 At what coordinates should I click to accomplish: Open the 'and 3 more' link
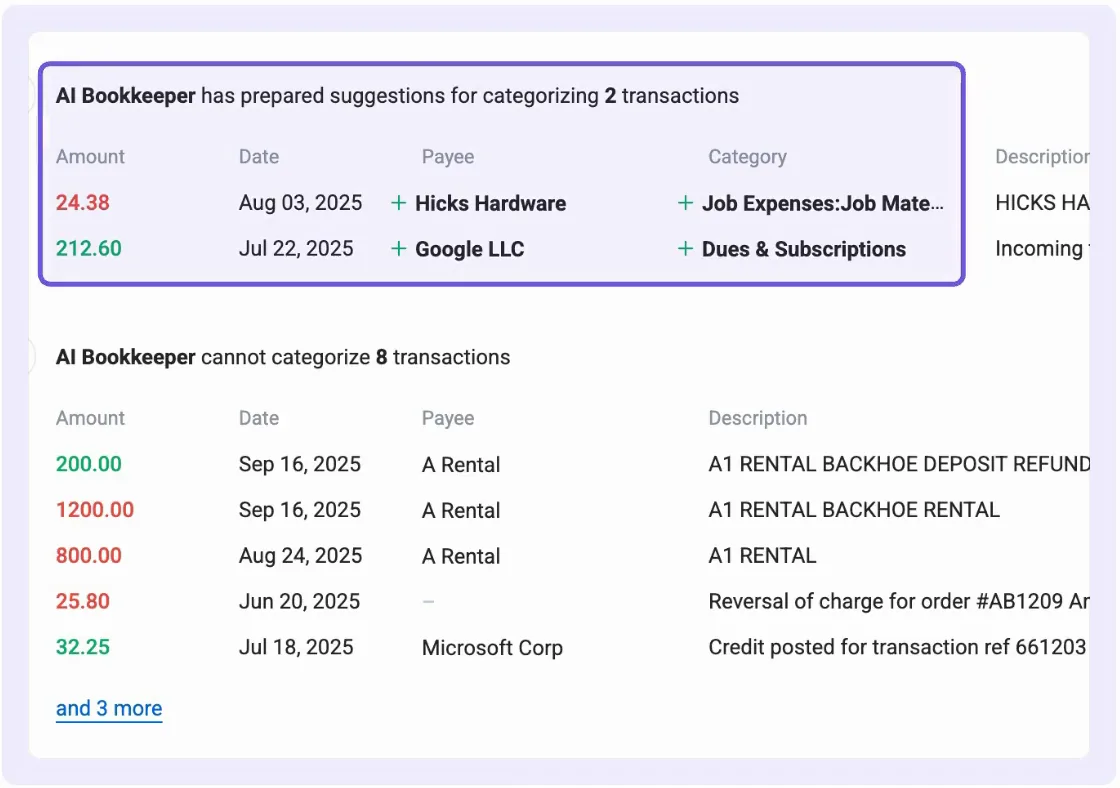coord(109,708)
